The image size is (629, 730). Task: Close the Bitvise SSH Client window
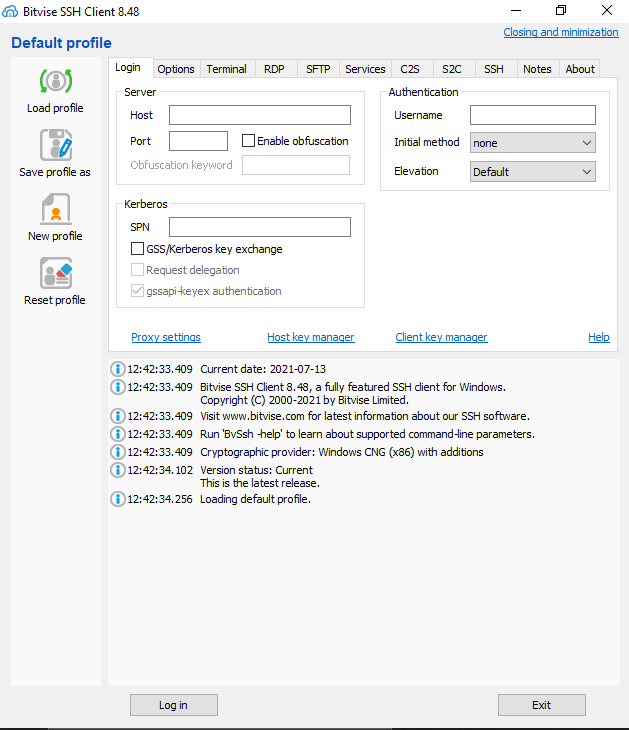[607, 10]
